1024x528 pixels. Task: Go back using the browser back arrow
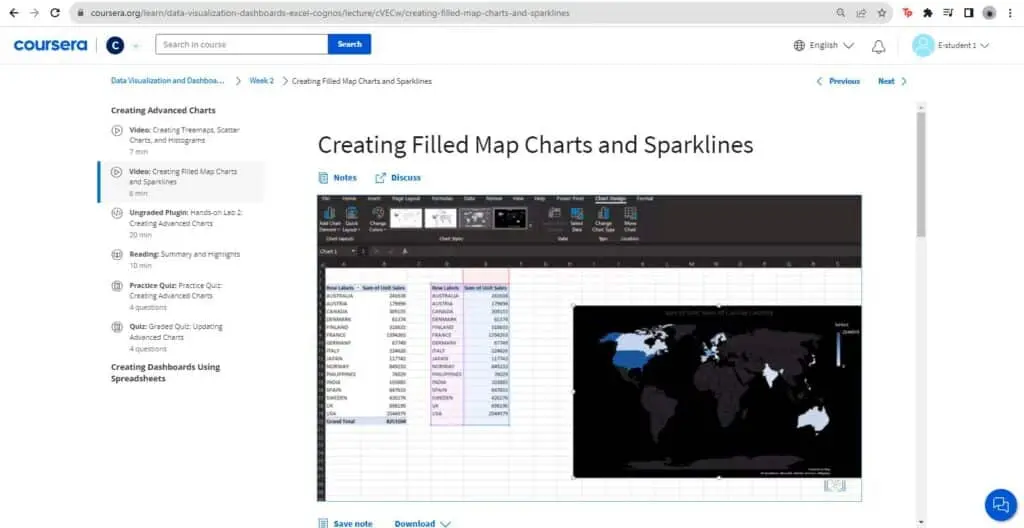click(14, 12)
